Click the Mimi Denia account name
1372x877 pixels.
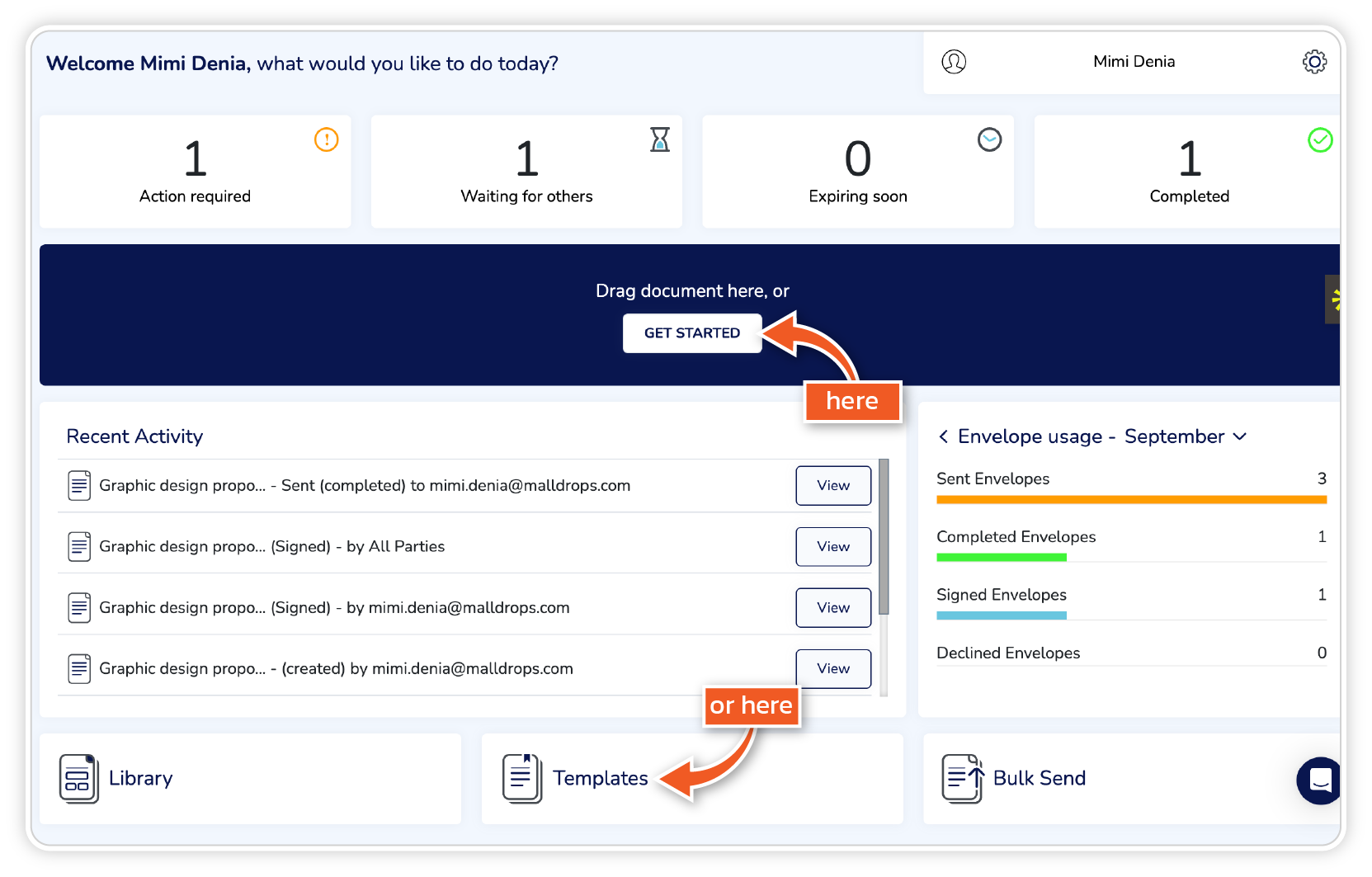pyautogui.click(x=1134, y=62)
